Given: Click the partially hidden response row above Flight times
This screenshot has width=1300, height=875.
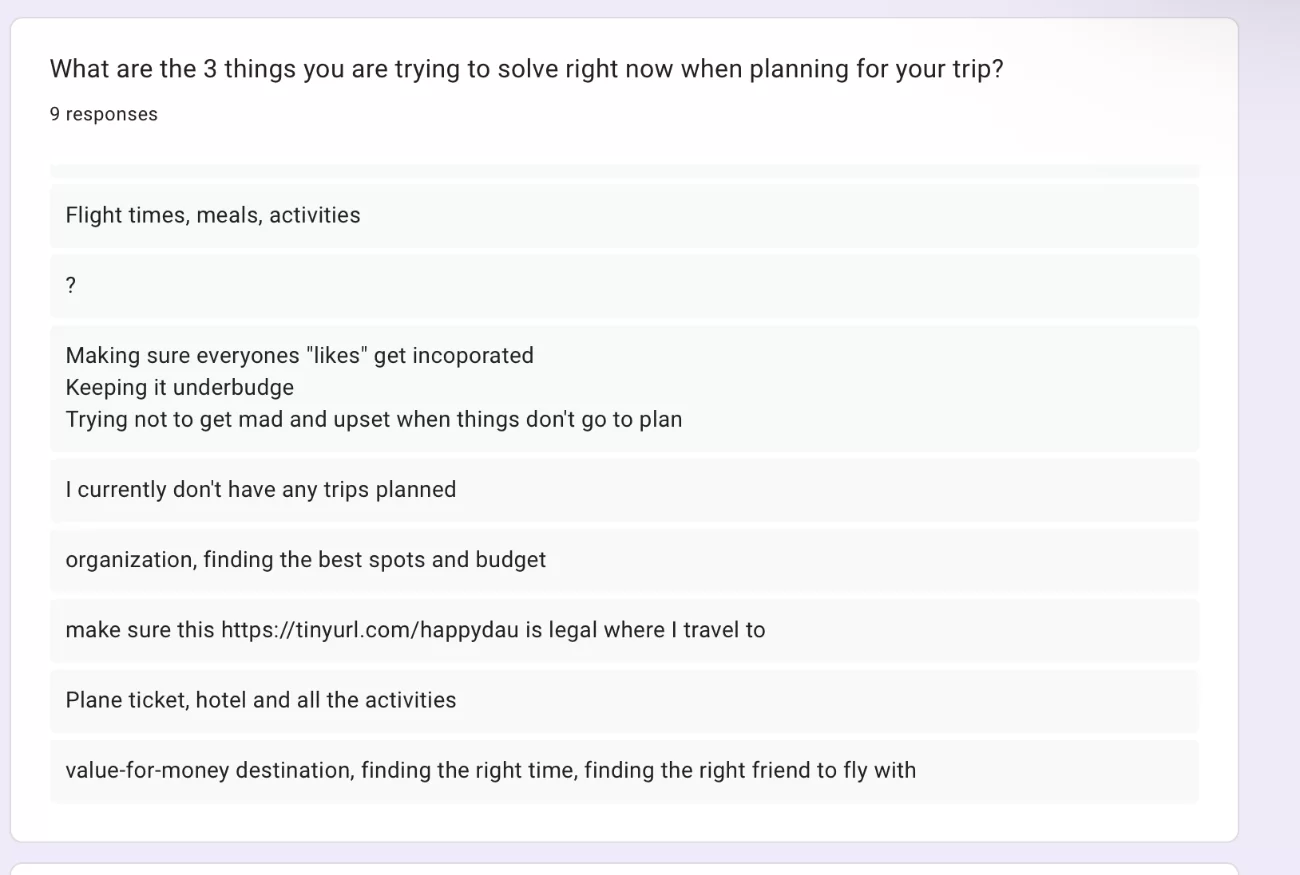Looking at the screenshot, I should [624, 171].
